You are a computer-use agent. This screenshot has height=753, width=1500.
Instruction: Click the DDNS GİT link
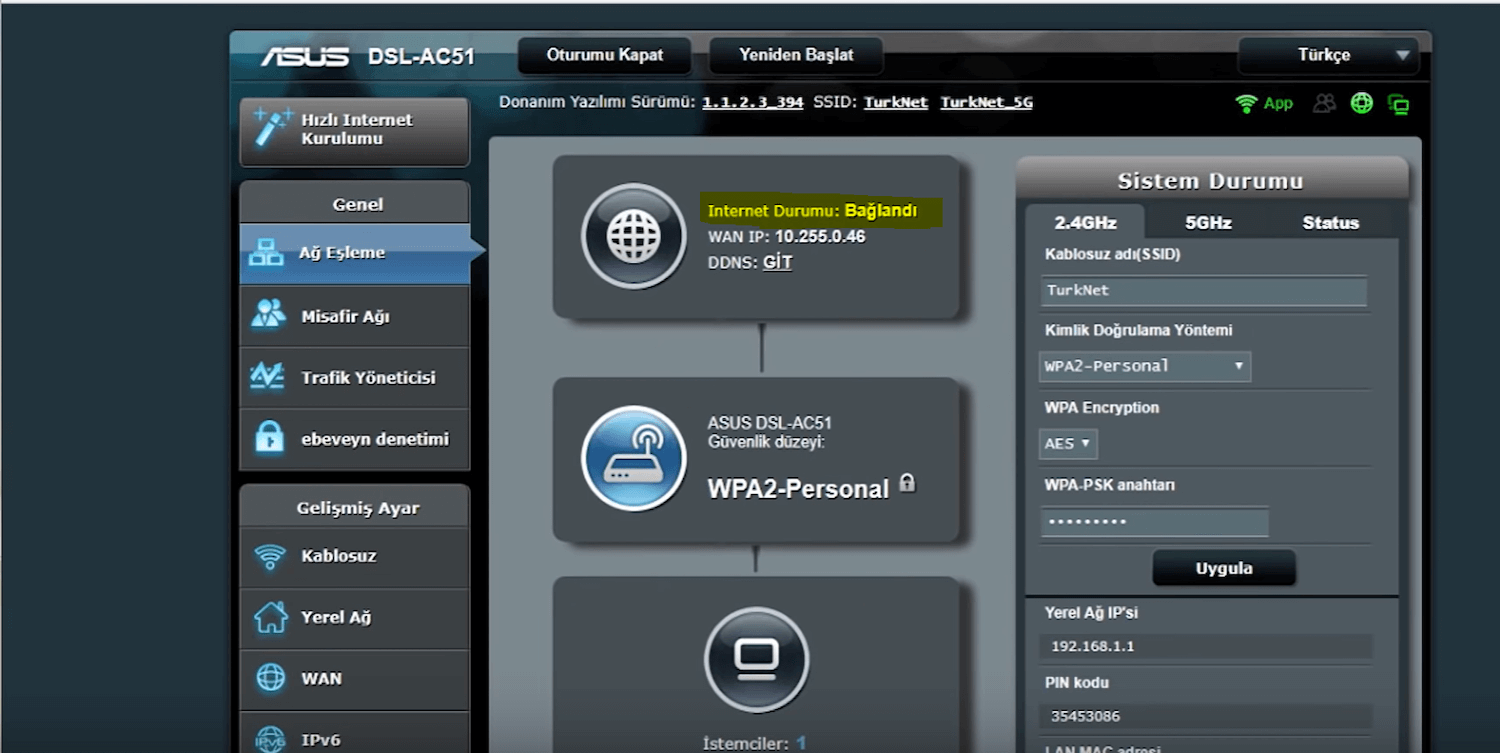(777, 262)
